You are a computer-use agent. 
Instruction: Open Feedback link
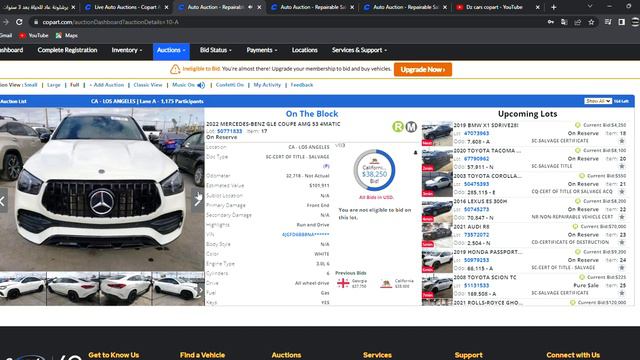(302, 85)
